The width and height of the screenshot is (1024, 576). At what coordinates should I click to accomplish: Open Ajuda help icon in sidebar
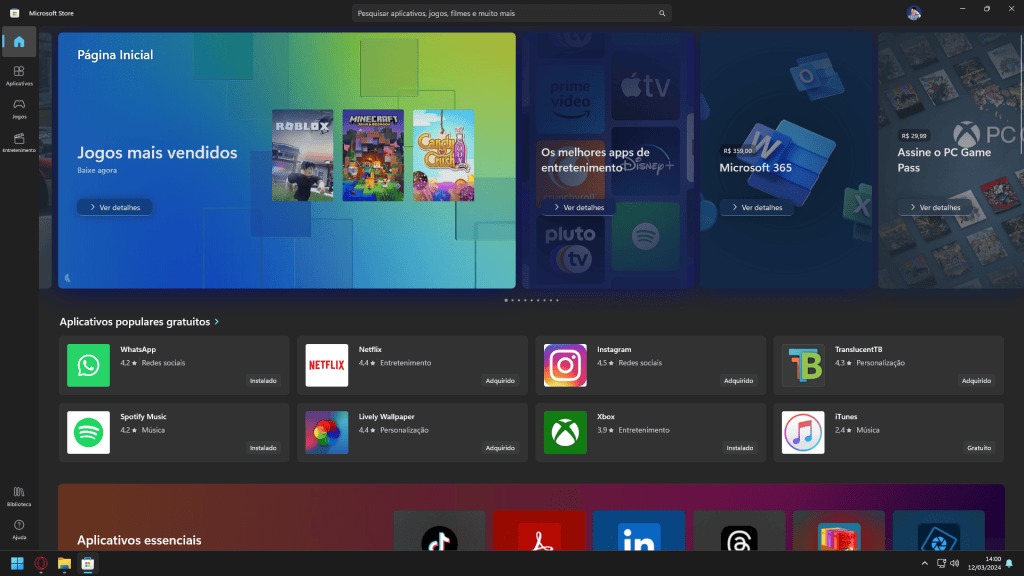19,529
